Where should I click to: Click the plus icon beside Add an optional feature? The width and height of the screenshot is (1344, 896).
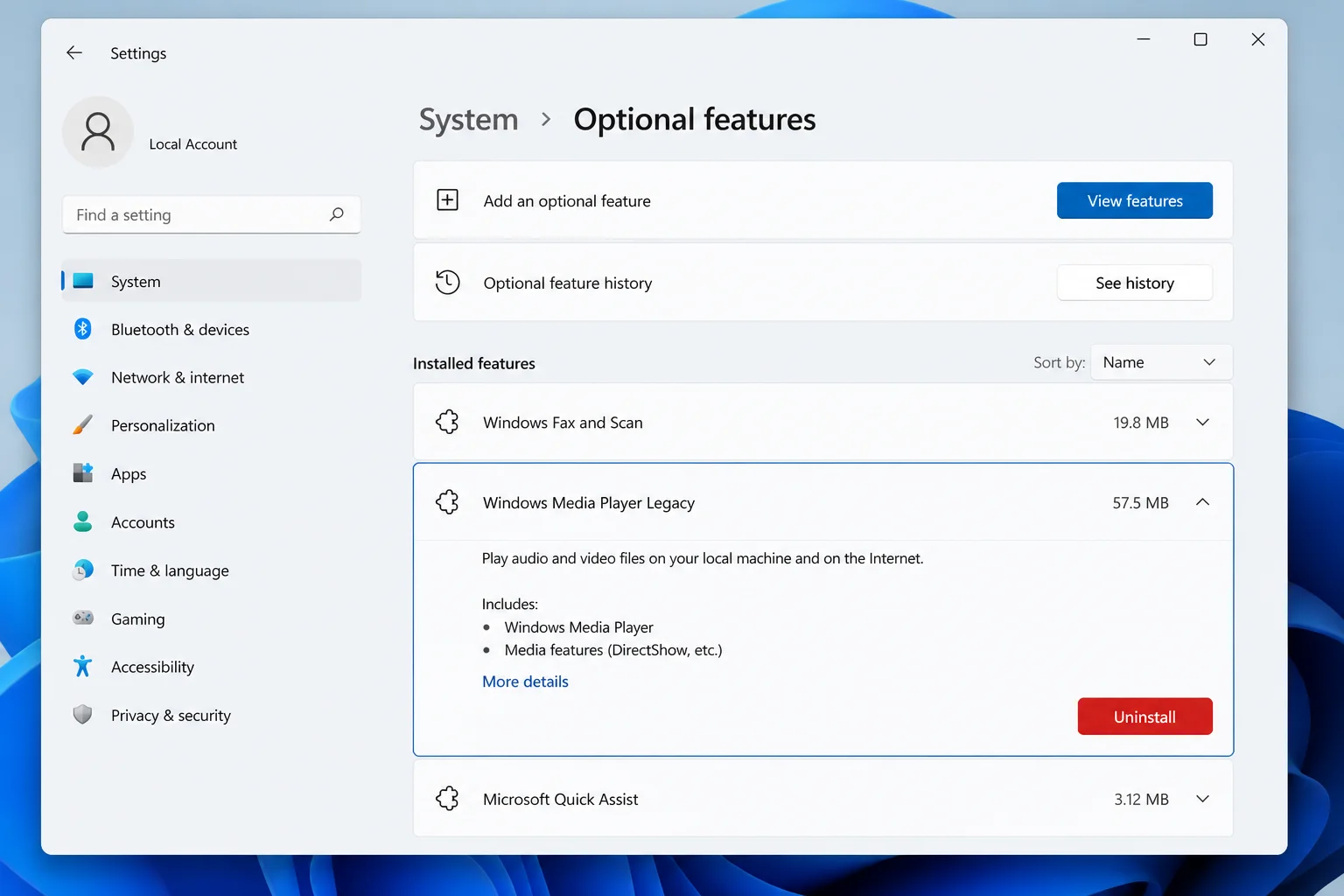pyautogui.click(x=447, y=200)
